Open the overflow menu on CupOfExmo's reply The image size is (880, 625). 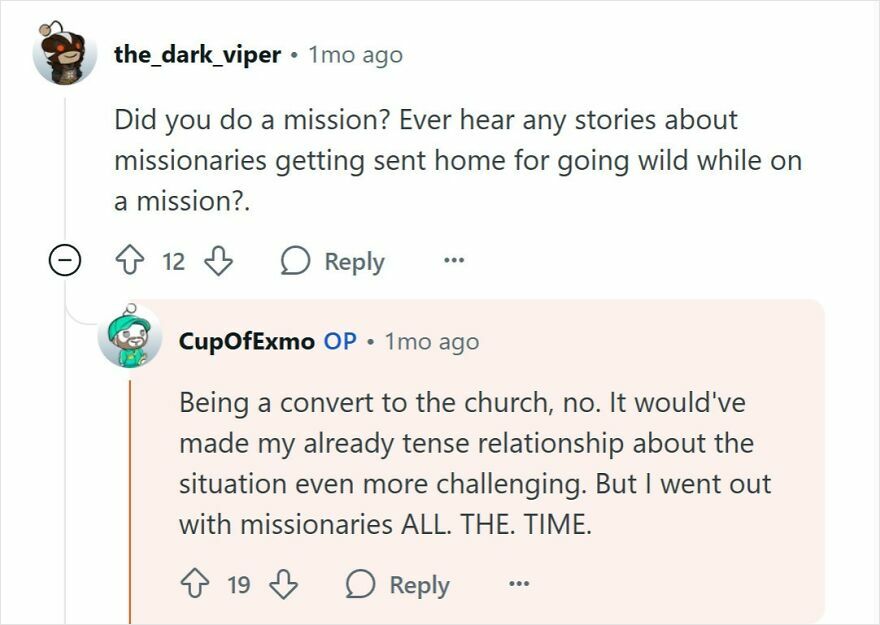pyautogui.click(x=518, y=584)
